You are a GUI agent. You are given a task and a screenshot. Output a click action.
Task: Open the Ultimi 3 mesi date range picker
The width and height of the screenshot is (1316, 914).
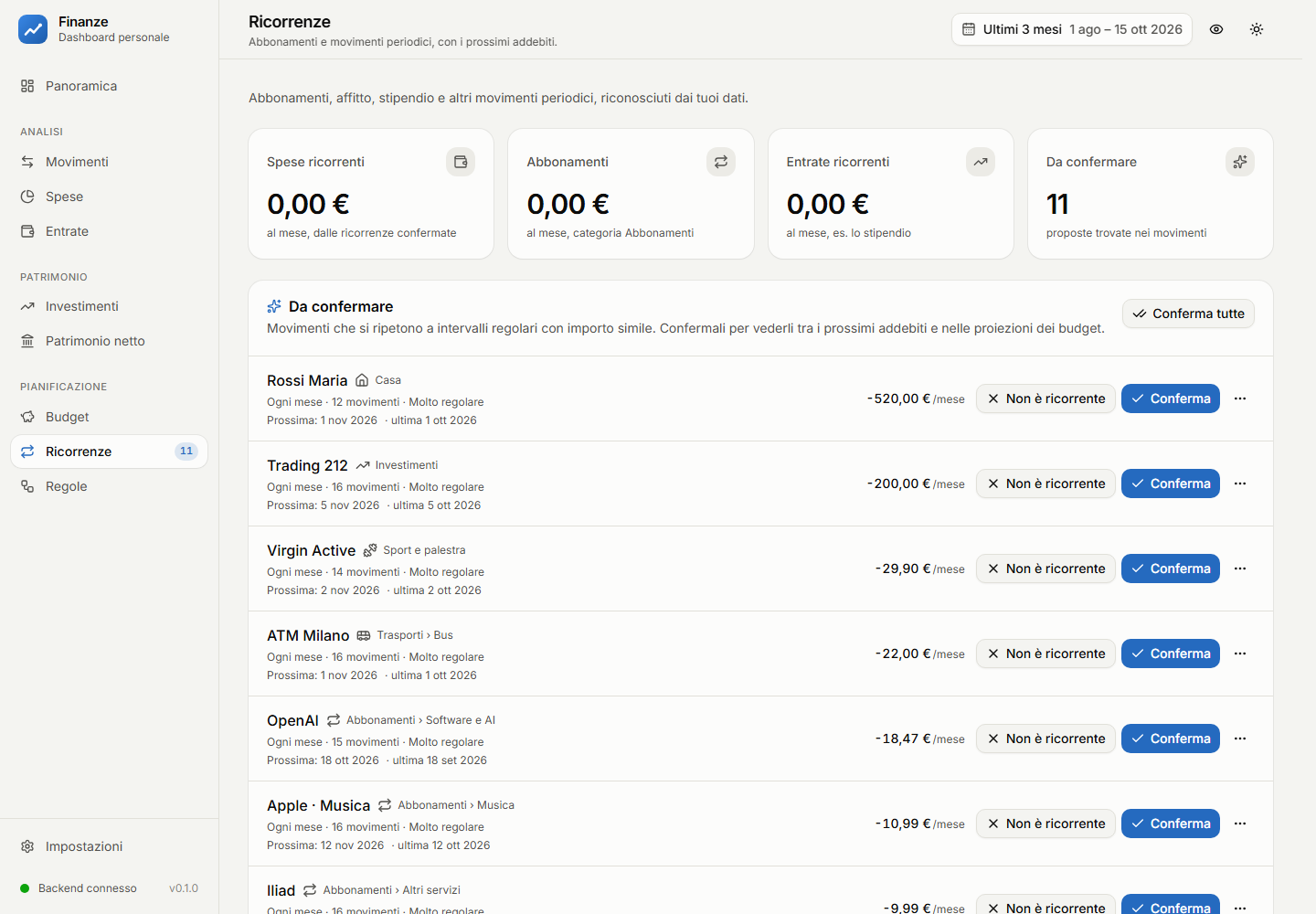click(1072, 29)
